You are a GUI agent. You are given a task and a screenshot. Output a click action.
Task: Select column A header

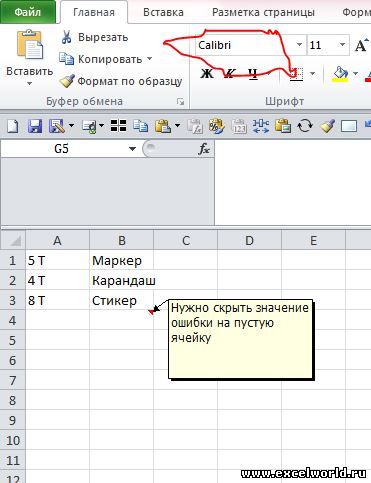coord(57,240)
